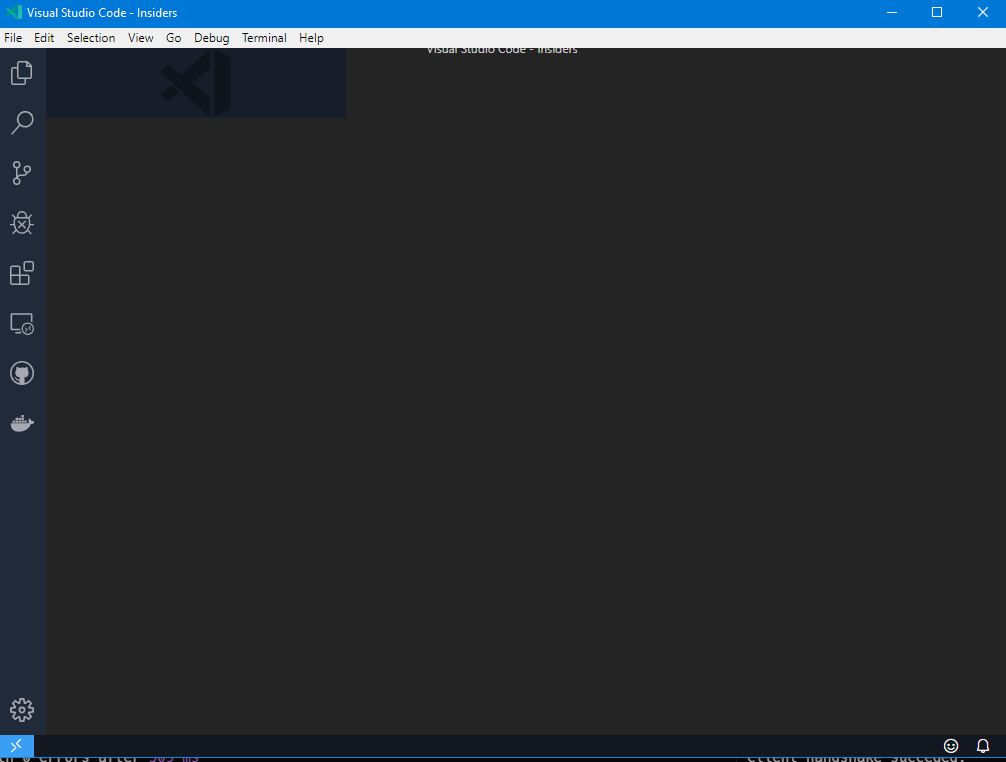Open the Help menu

point(311,38)
